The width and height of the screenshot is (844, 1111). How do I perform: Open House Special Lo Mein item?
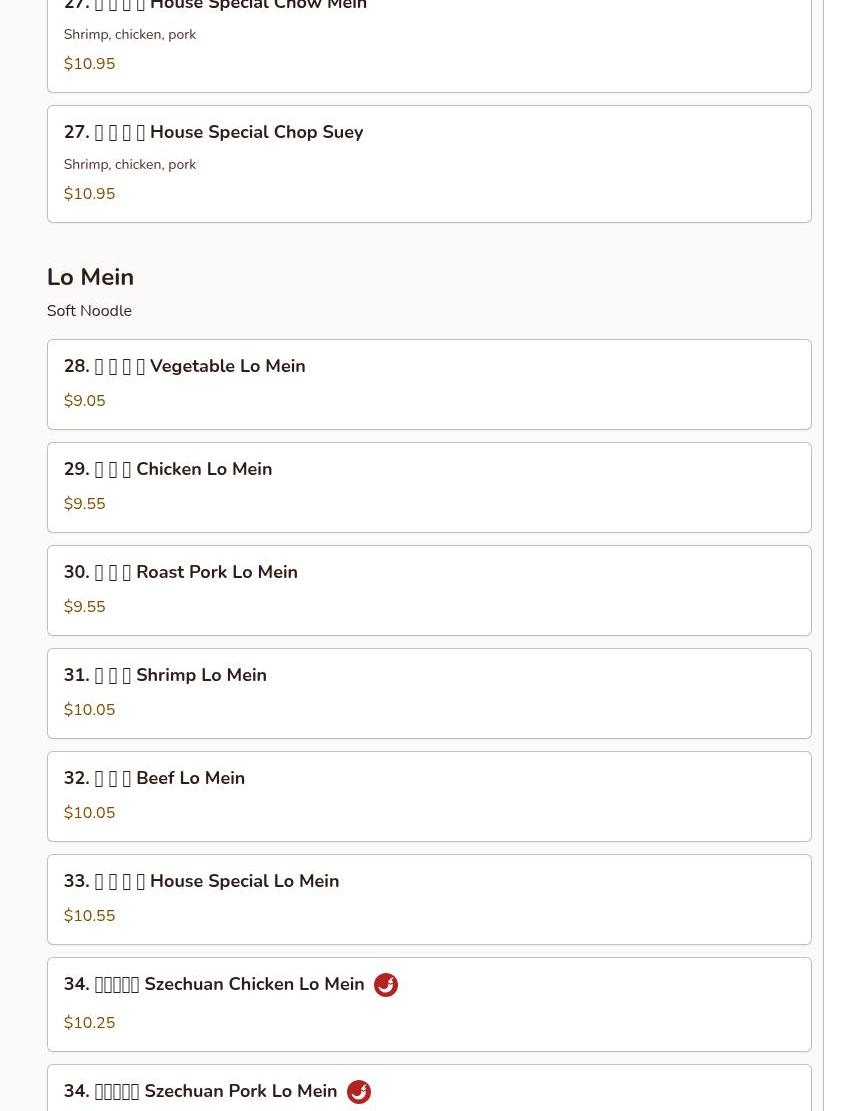coord(429,900)
